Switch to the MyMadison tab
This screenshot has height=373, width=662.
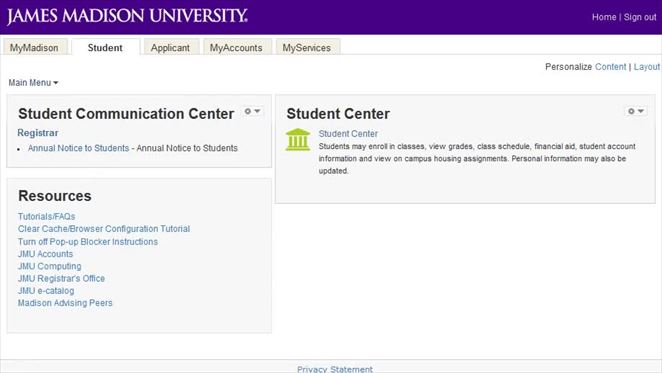pos(35,47)
